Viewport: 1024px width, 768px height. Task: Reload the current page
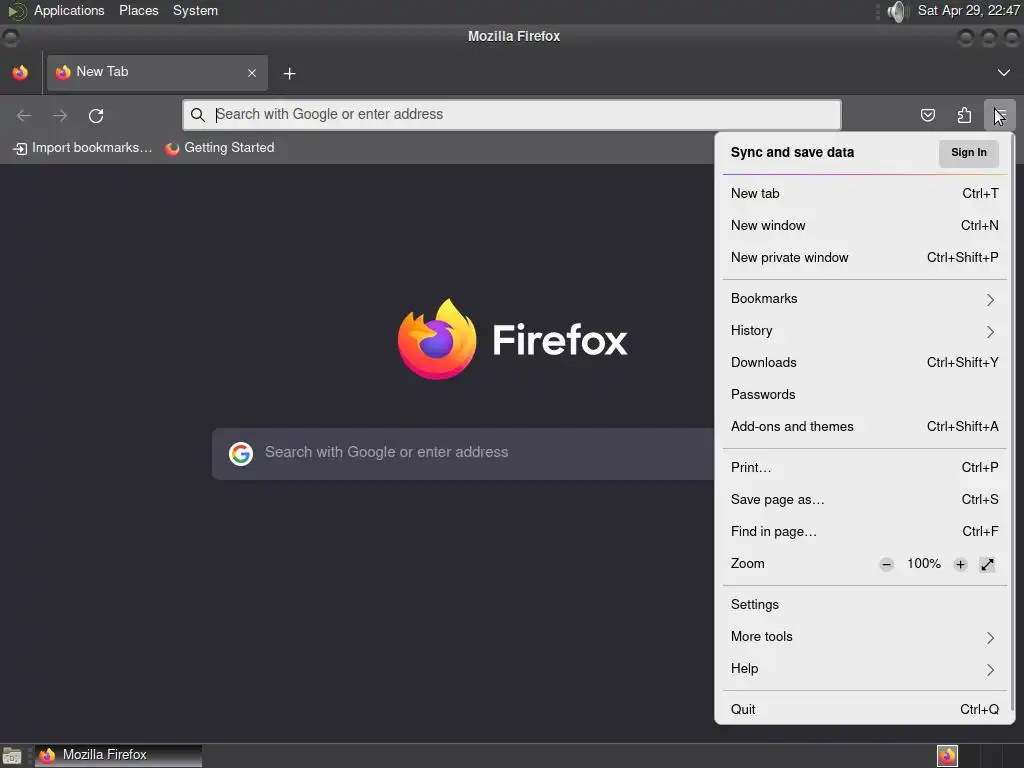click(x=96, y=116)
